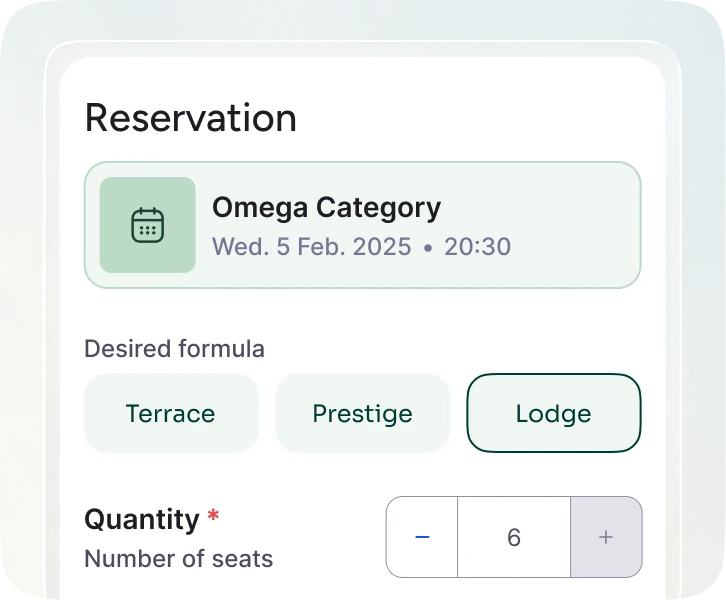
Task: Click the Number of seats helper text
Action: [x=178, y=558]
